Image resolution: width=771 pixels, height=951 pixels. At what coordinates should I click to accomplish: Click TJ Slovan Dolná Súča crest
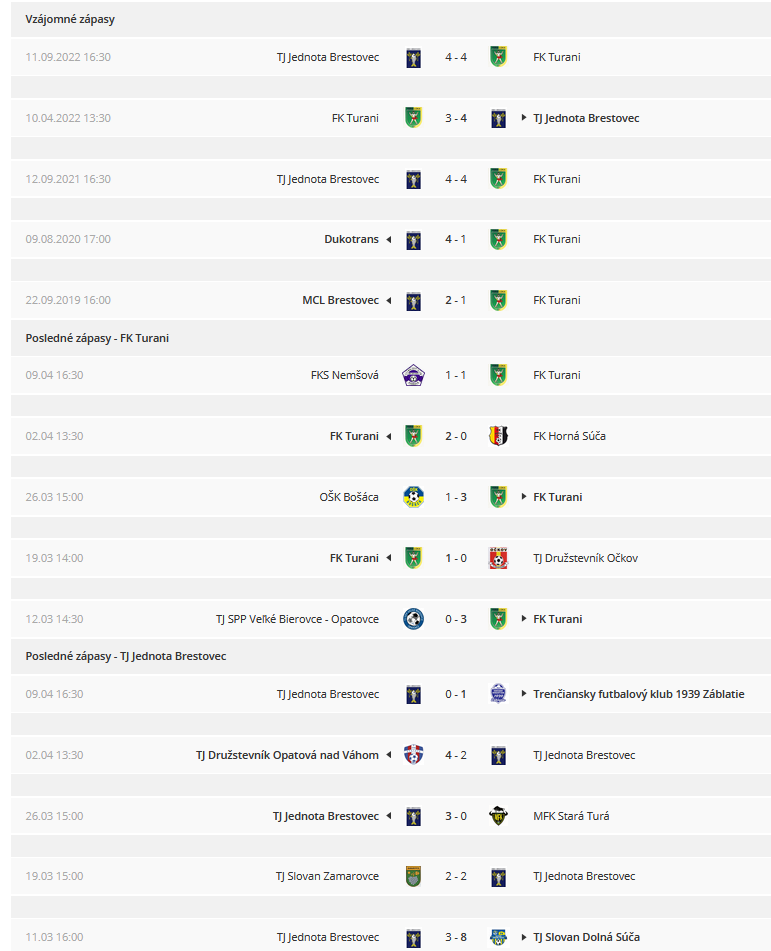498,937
